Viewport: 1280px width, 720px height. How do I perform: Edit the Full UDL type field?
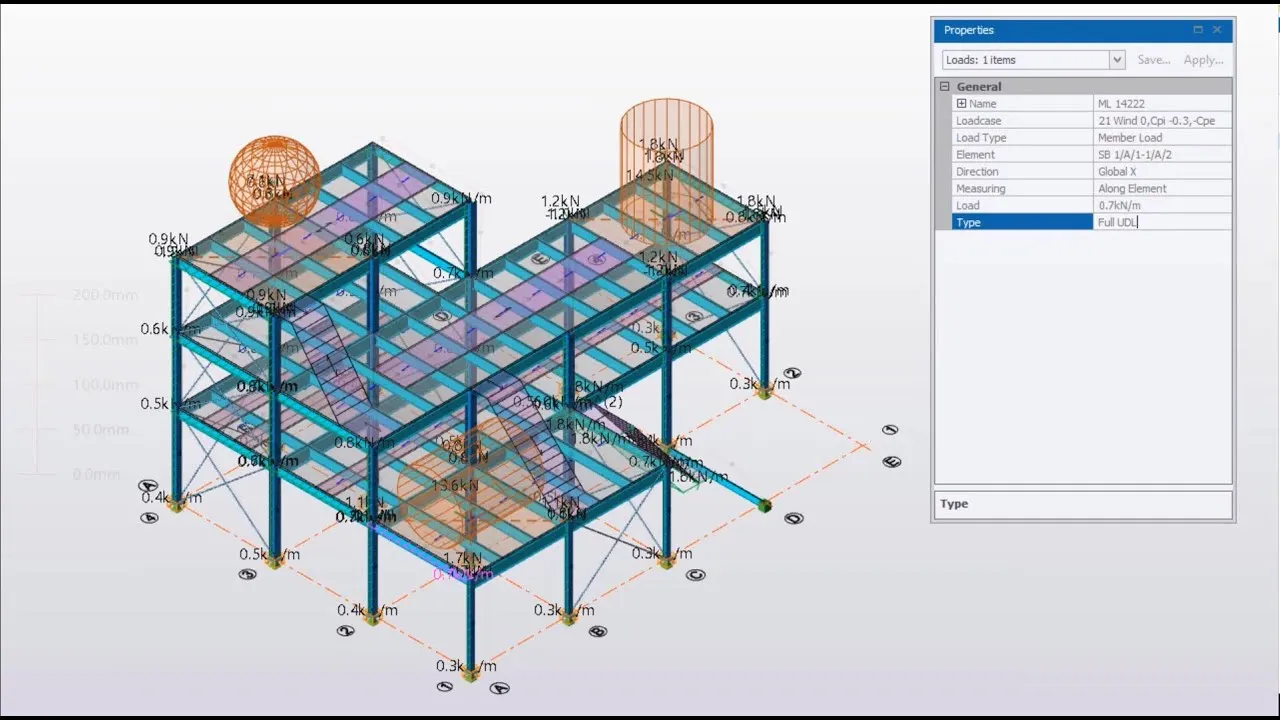[1162, 222]
